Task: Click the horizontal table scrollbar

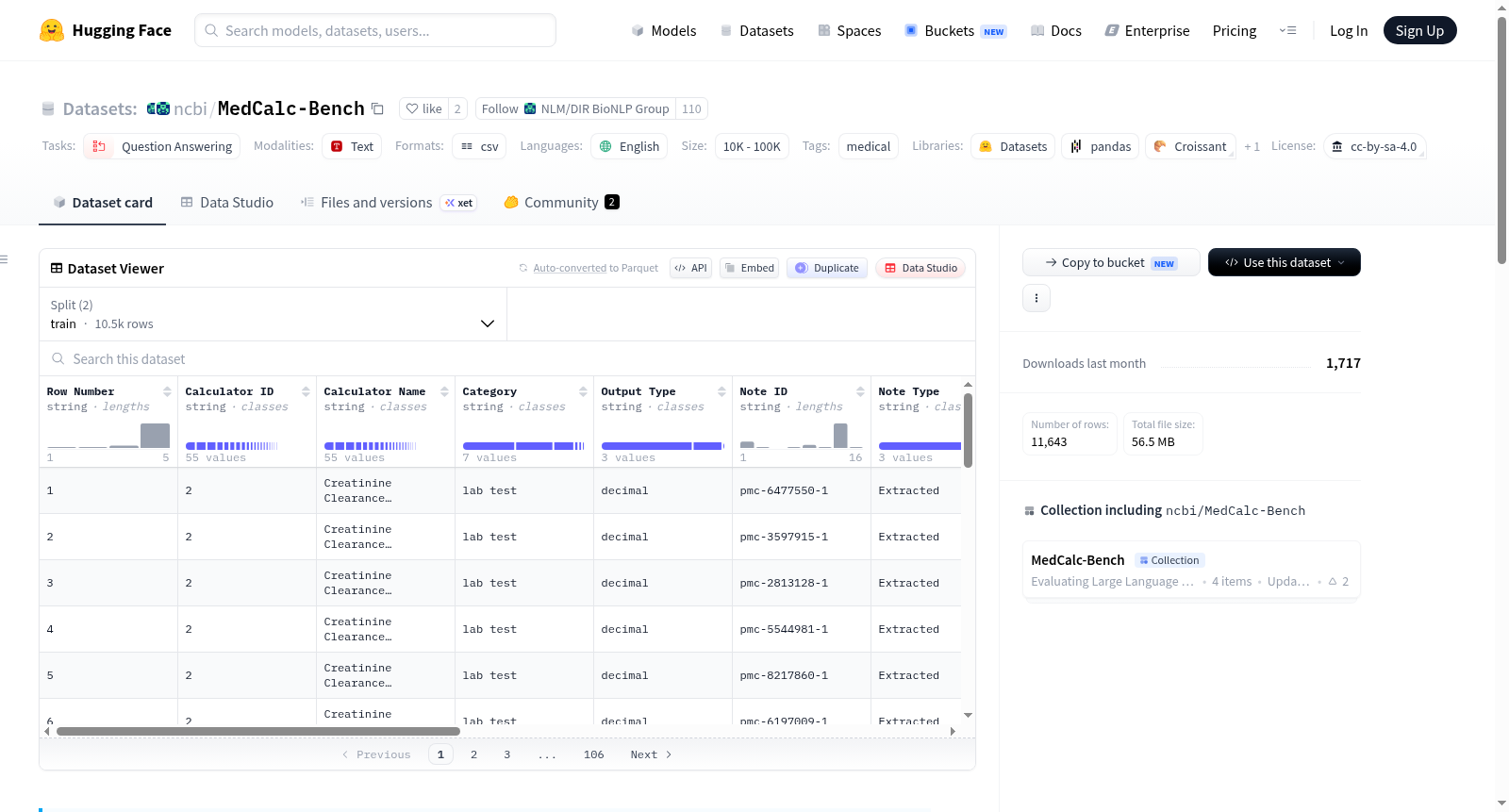Action: point(258,731)
